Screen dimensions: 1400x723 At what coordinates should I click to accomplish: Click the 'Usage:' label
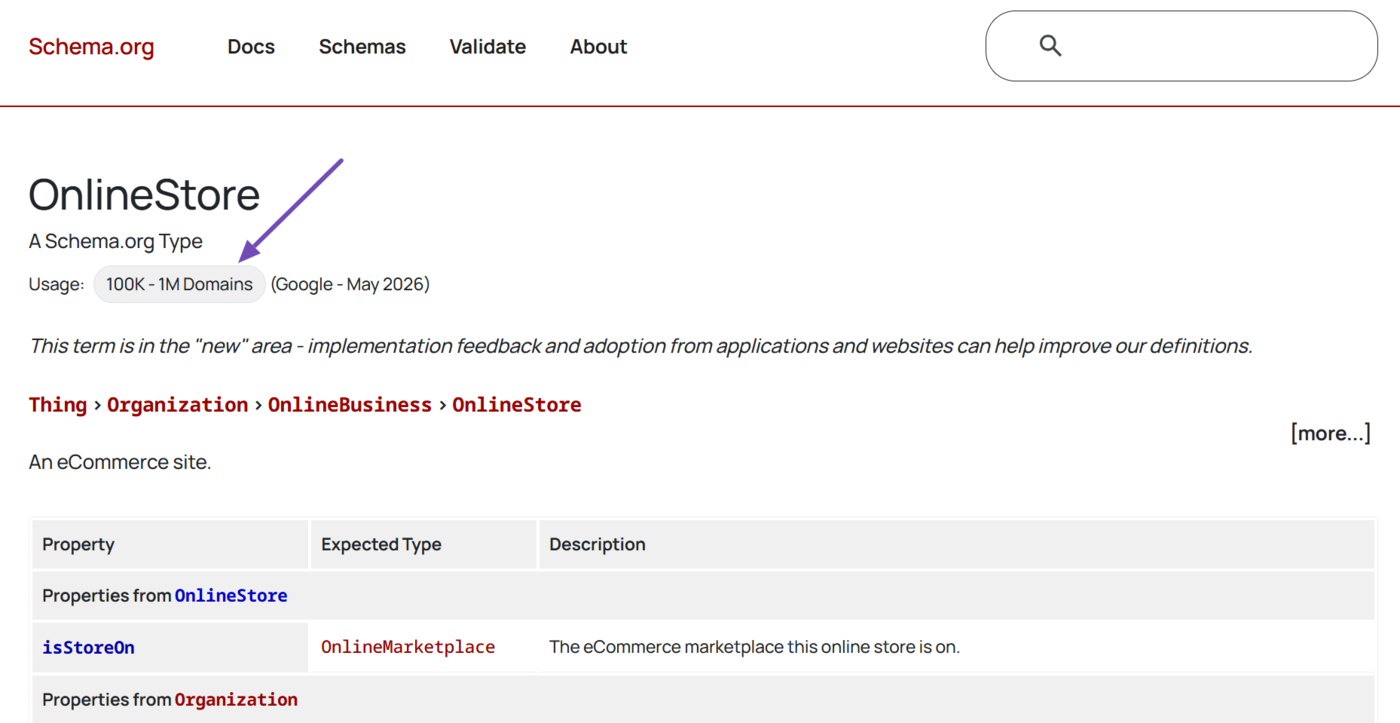56,284
